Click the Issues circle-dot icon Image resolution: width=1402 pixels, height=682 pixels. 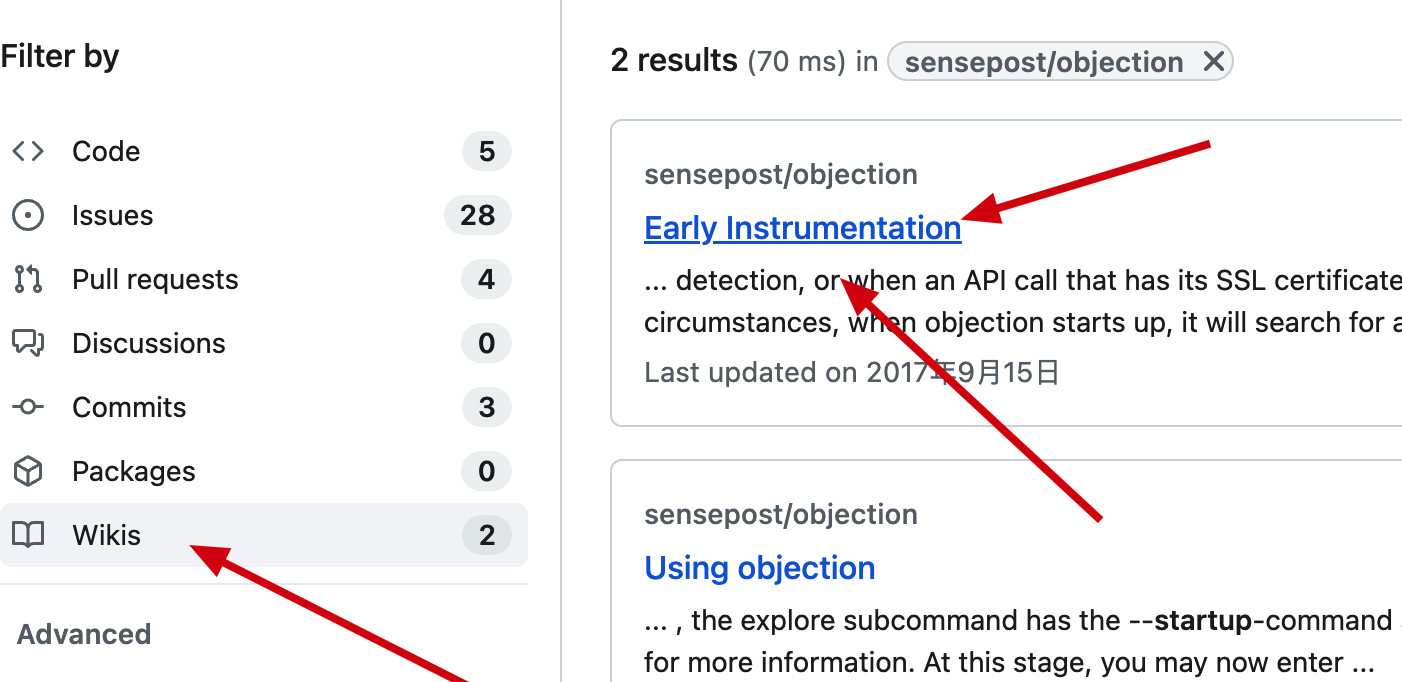click(x=28, y=215)
